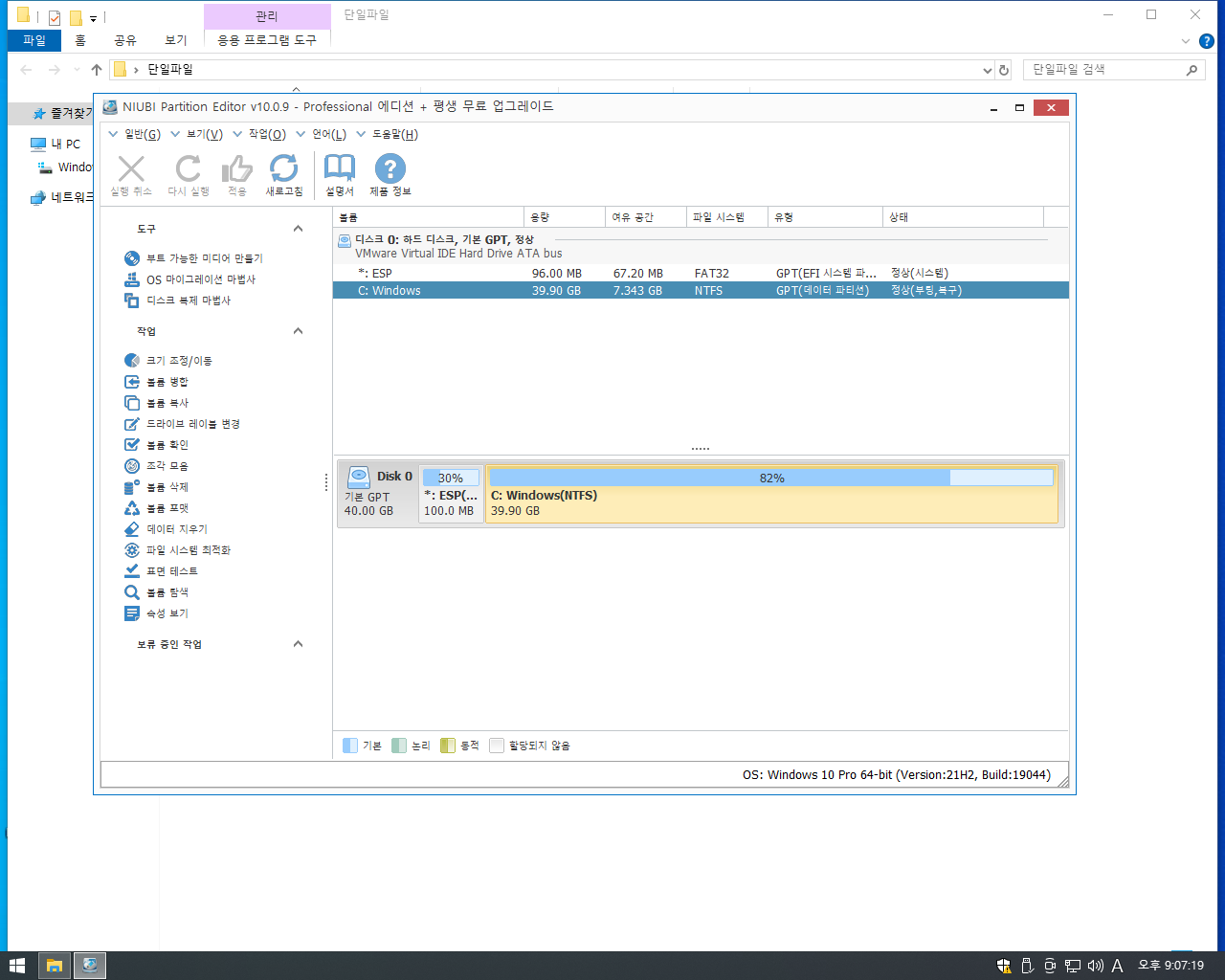
Task: Switch to Explorer Home (홈) tab
Action: [80, 40]
